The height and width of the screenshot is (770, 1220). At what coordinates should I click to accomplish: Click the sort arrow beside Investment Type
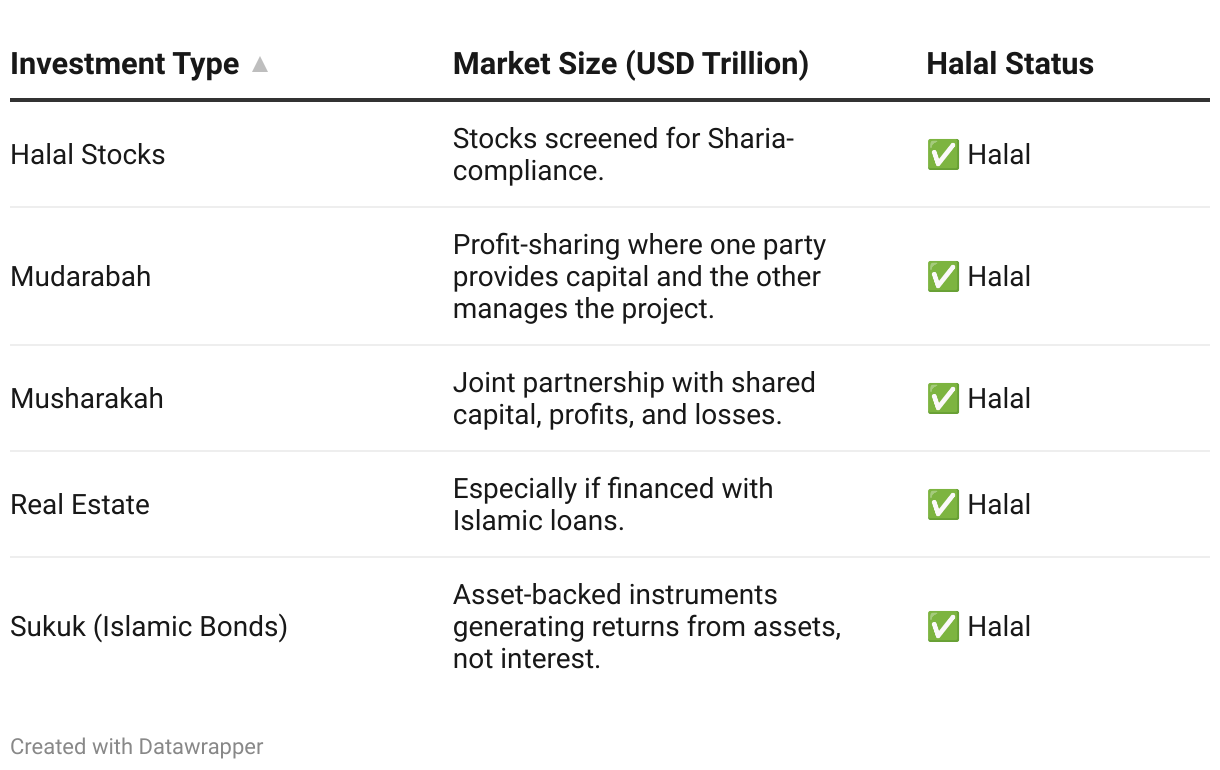[x=260, y=65]
